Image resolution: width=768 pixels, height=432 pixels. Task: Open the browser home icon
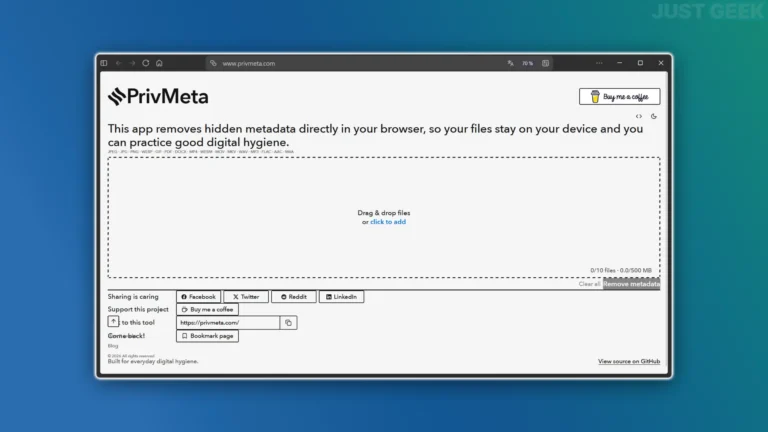click(x=159, y=63)
